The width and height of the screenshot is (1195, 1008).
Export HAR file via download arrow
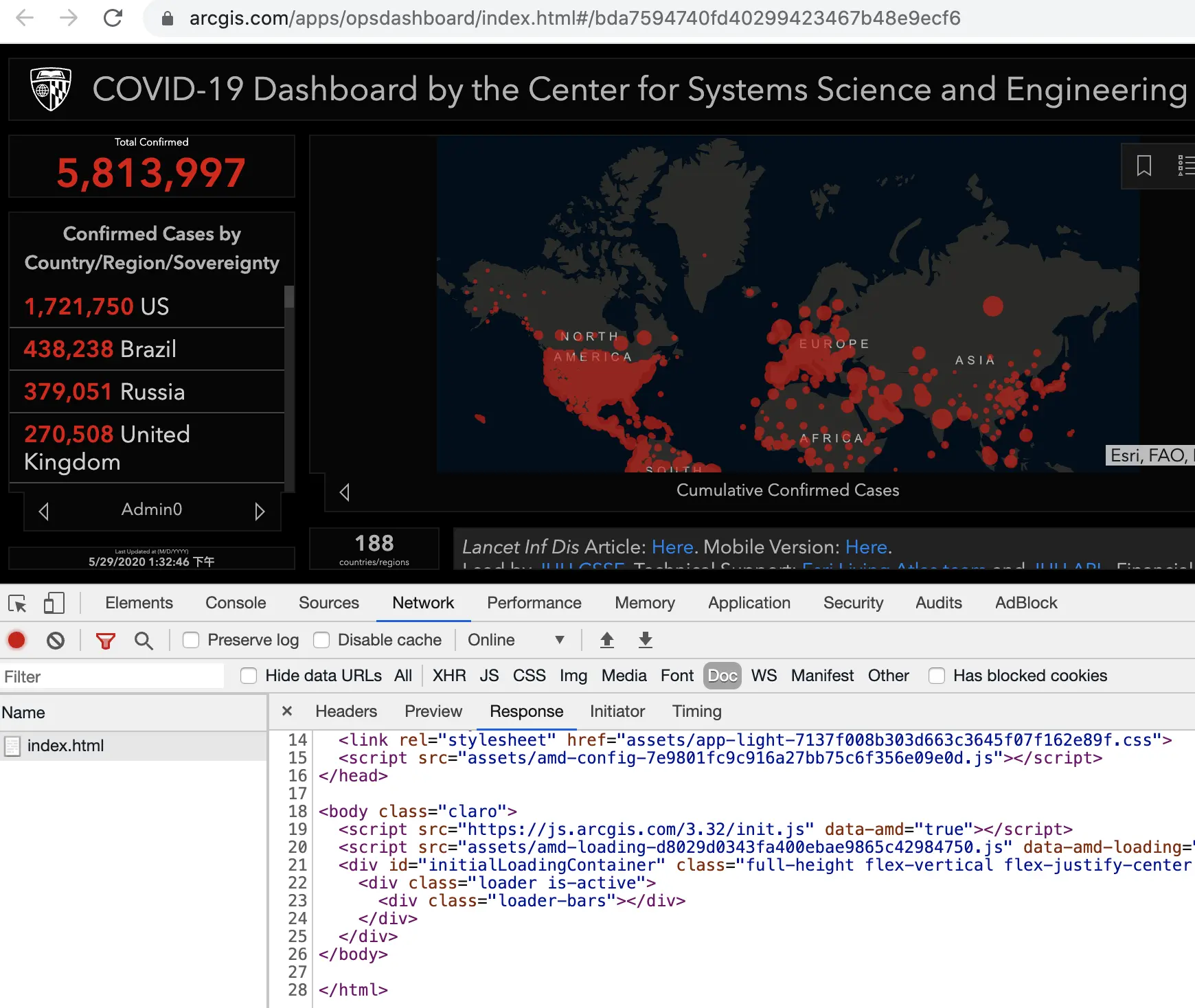point(645,640)
